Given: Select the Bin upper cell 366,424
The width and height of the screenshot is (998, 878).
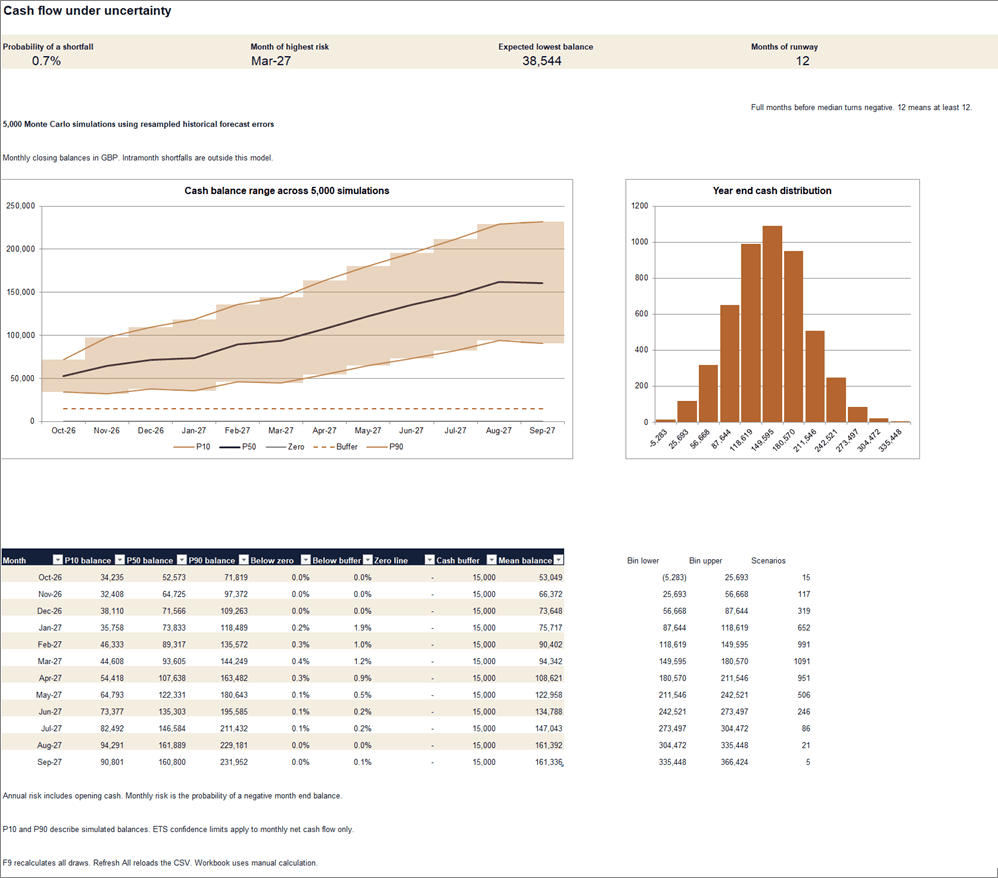Looking at the screenshot, I should (734, 762).
